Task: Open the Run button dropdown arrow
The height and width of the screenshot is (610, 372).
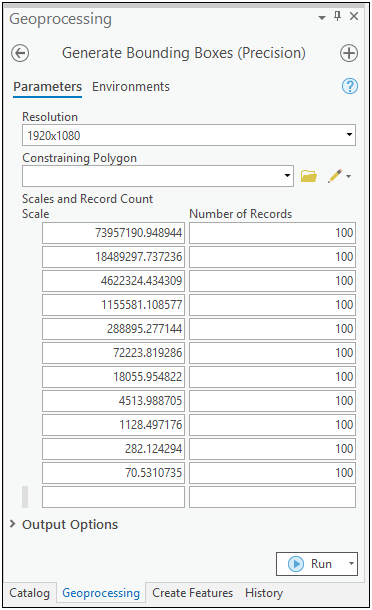Action: pos(351,564)
